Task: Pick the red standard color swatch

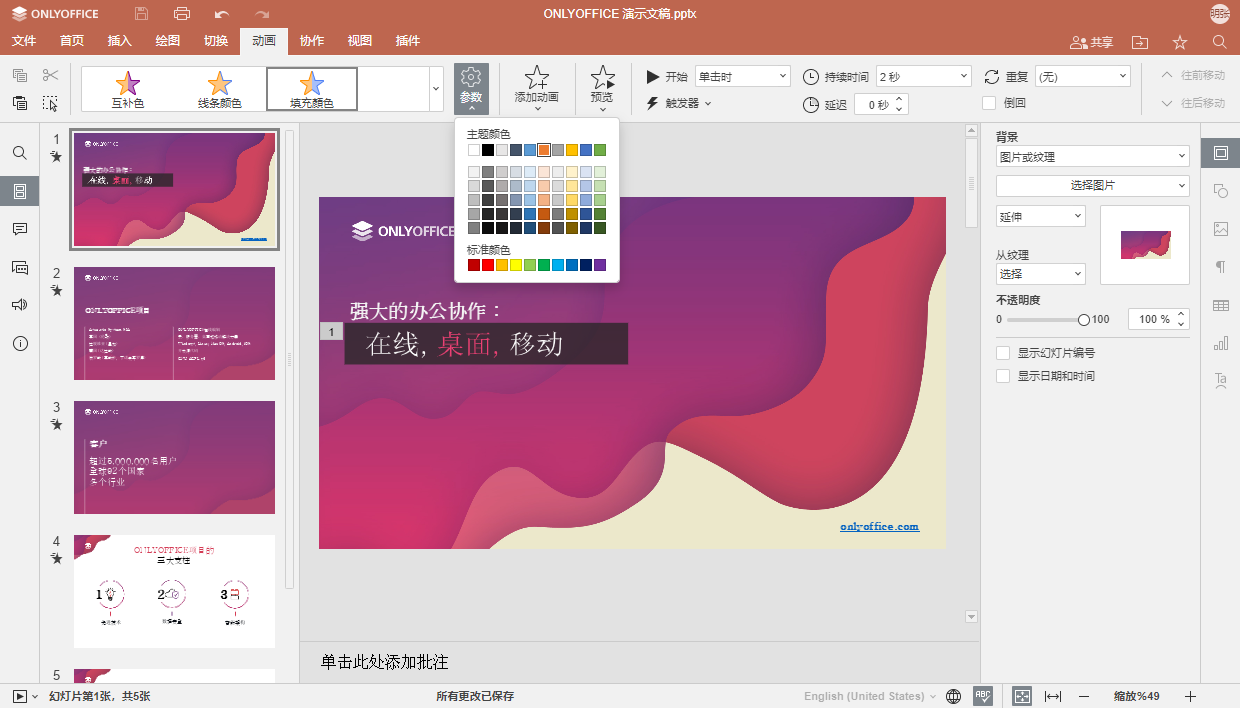Action: pyautogui.click(x=488, y=265)
